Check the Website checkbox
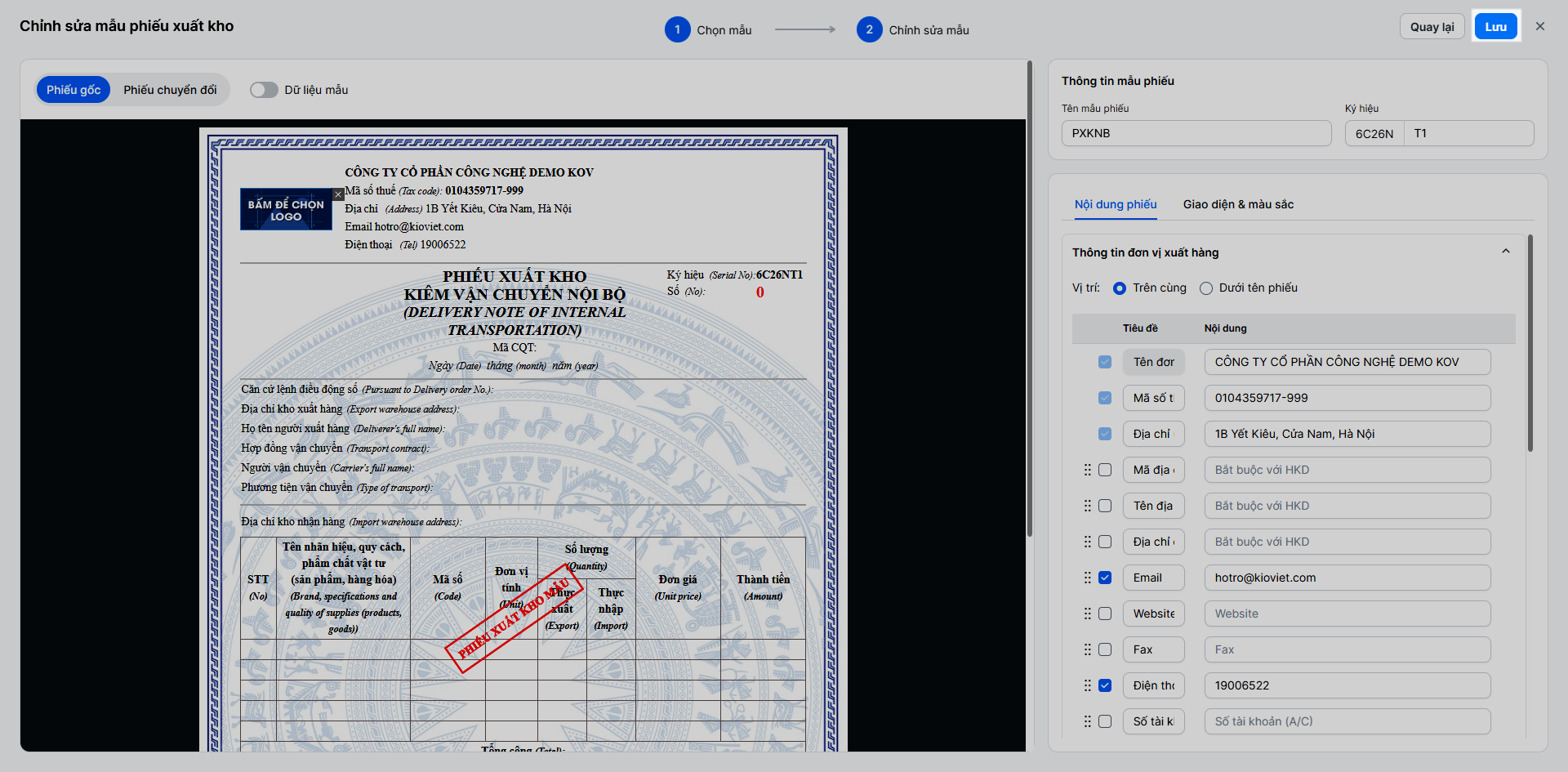The image size is (1568, 772). point(1105,614)
